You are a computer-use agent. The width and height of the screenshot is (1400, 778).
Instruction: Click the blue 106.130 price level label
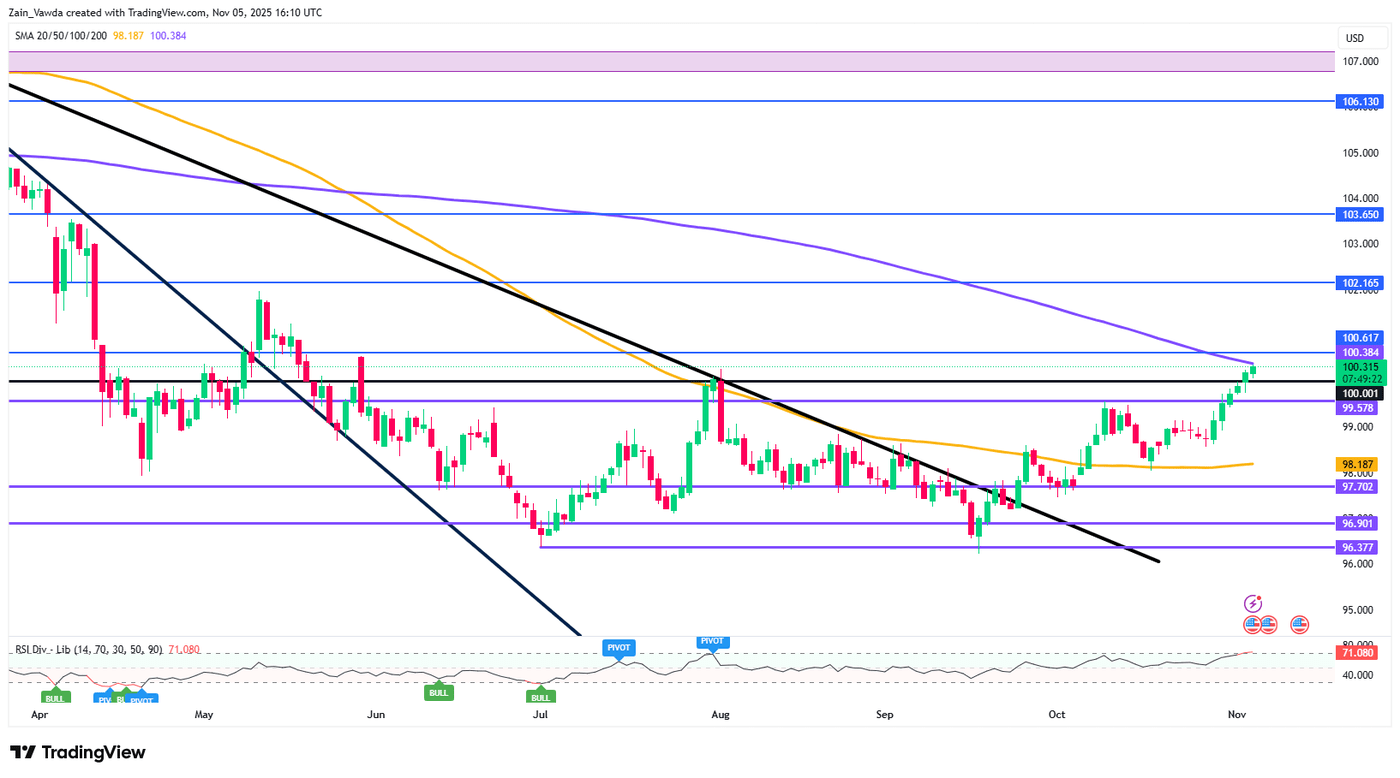[x=1360, y=101]
